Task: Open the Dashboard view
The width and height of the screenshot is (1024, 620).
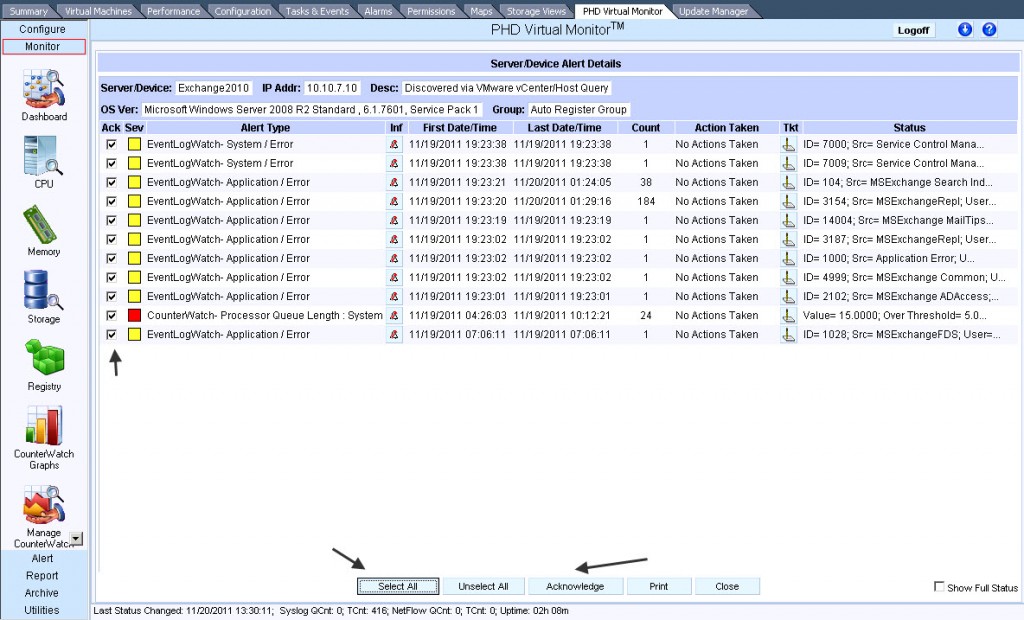Action: tap(42, 93)
